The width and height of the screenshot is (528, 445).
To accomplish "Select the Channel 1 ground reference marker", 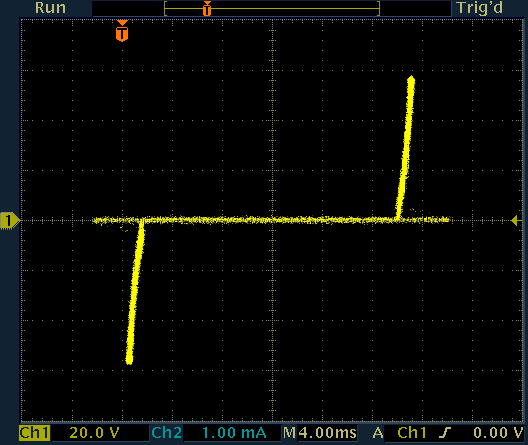I will tap(10, 221).
